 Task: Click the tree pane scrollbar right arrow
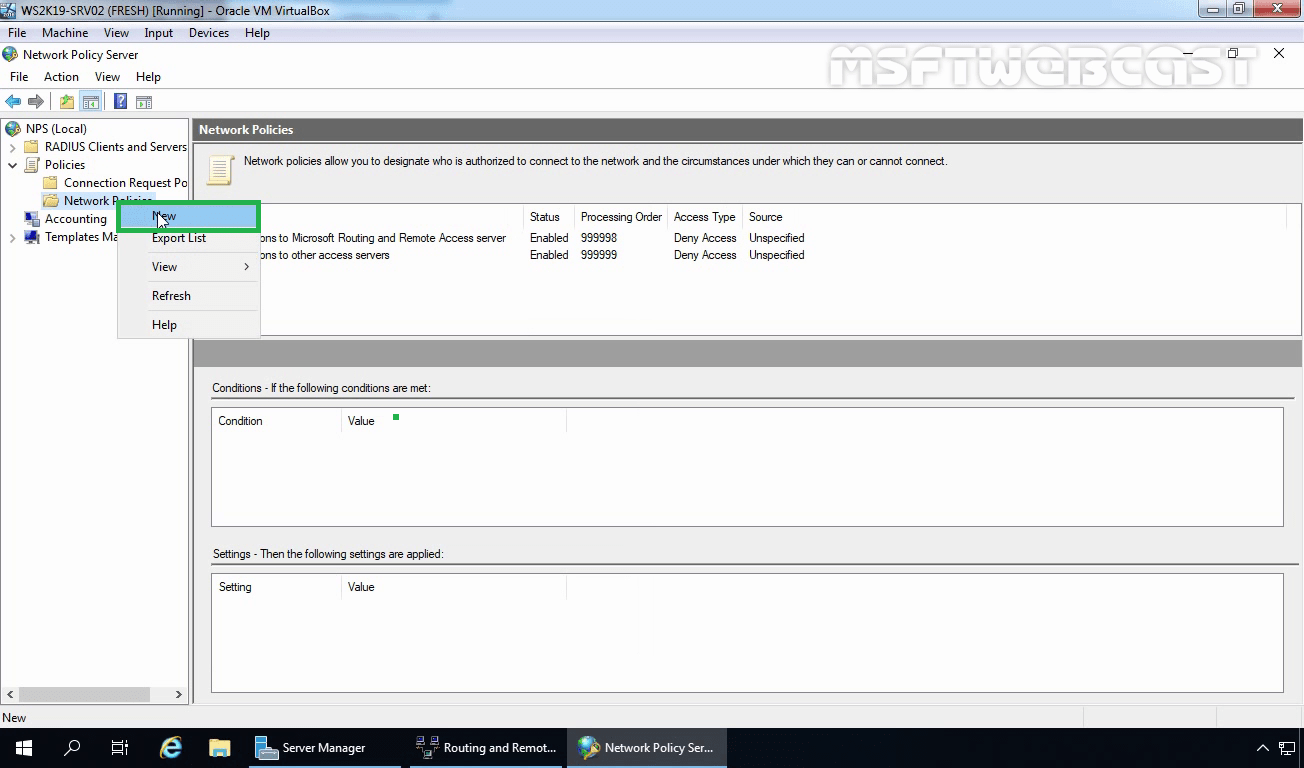179,694
